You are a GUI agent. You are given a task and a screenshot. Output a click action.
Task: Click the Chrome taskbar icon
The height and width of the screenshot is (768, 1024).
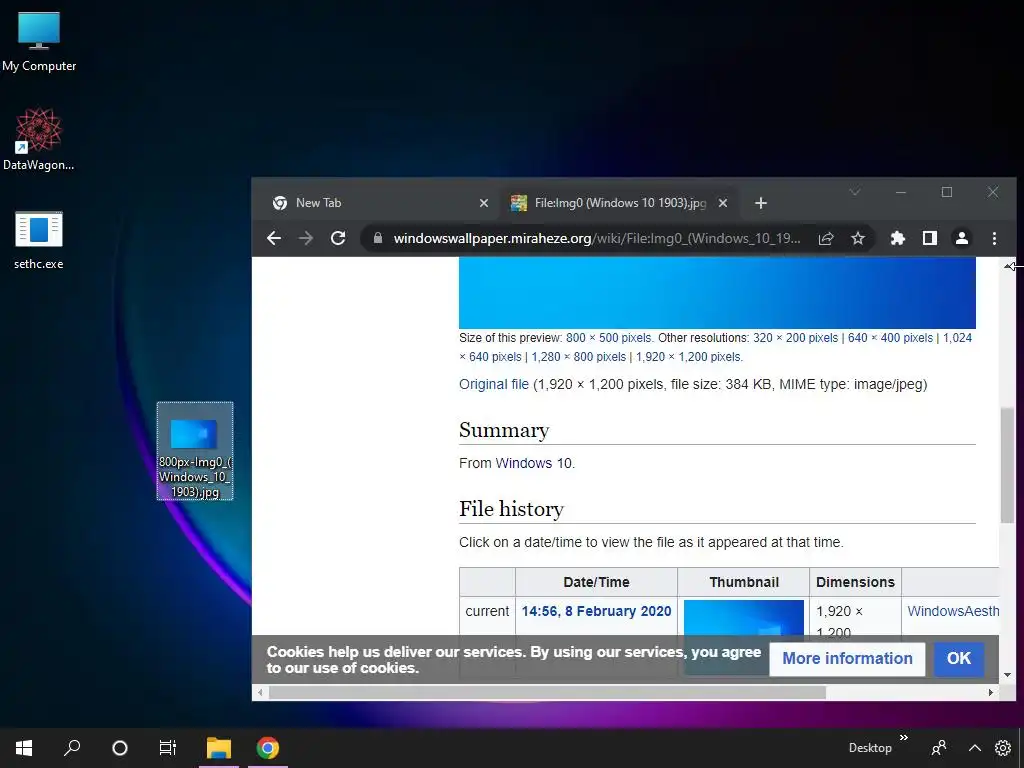click(x=268, y=748)
